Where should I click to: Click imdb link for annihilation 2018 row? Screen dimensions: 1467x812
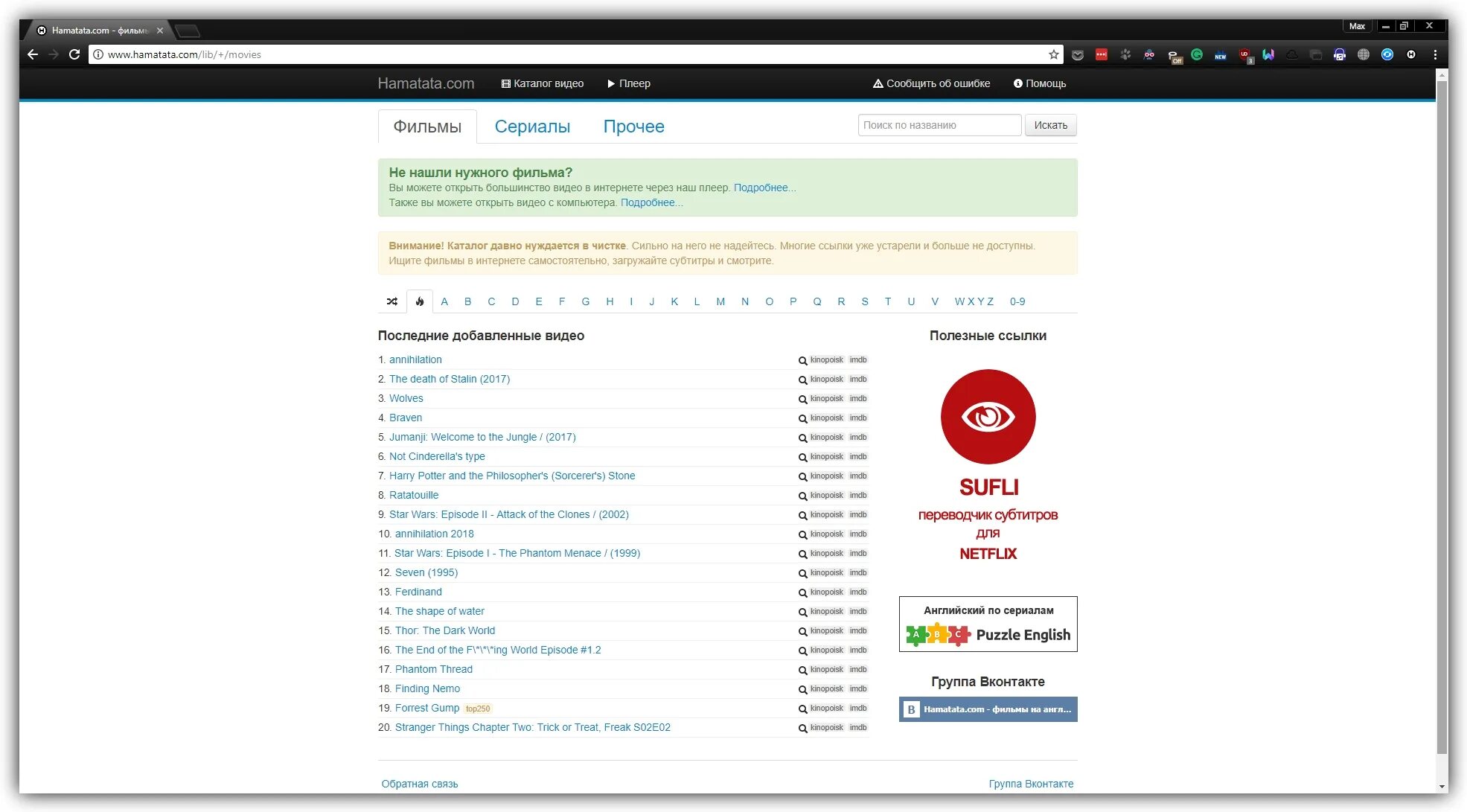pyautogui.click(x=858, y=534)
